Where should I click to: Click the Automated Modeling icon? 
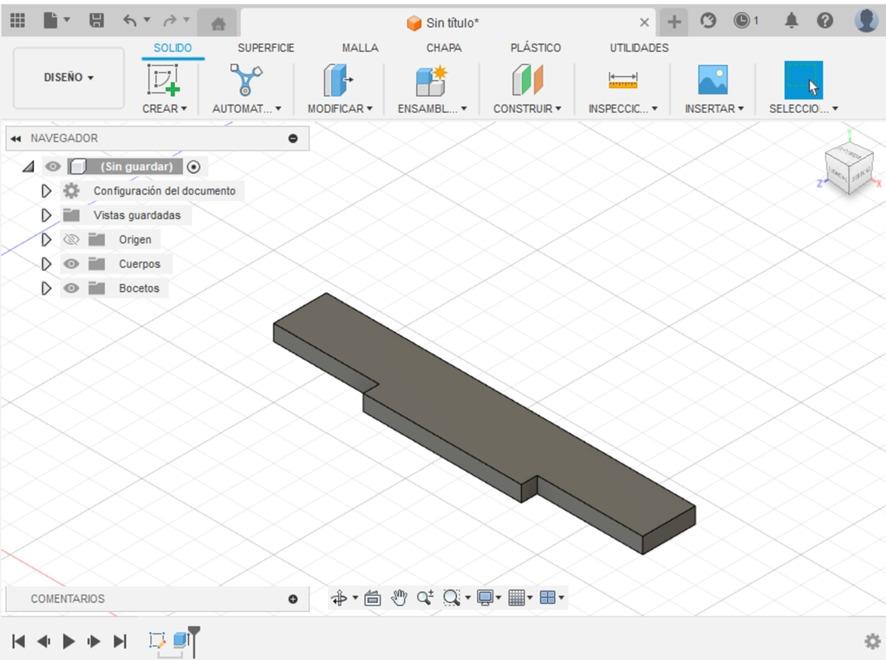point(246,80)
